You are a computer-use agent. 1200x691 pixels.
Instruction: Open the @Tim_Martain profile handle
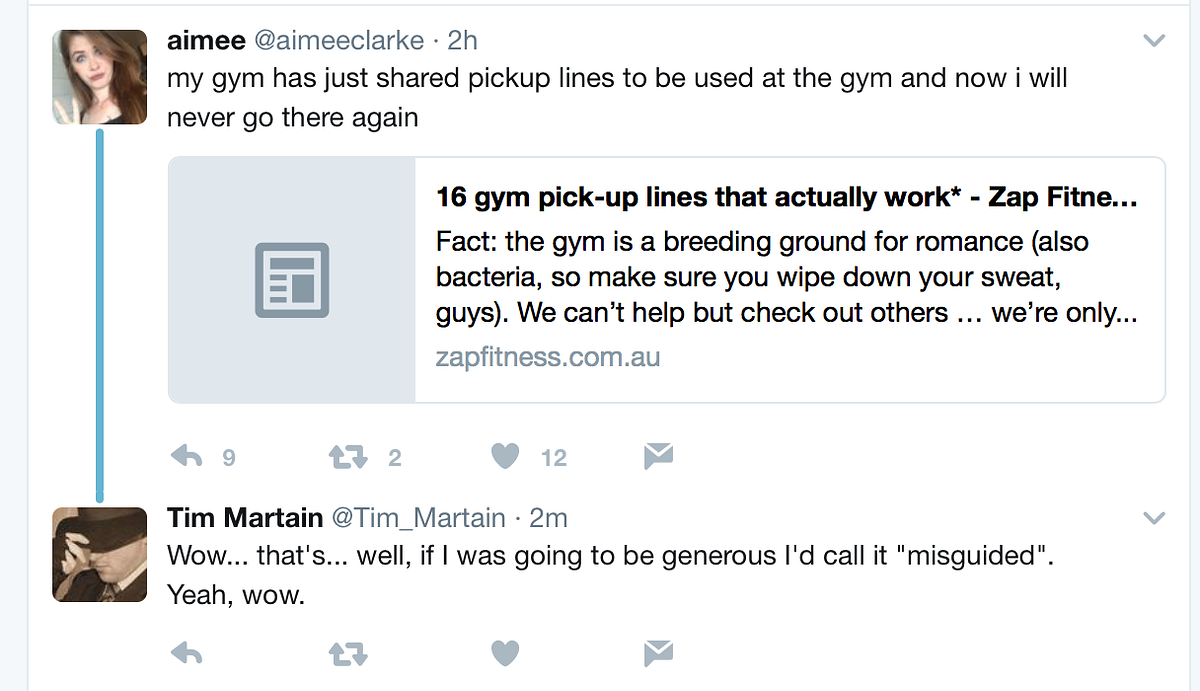tap(418, 518)
